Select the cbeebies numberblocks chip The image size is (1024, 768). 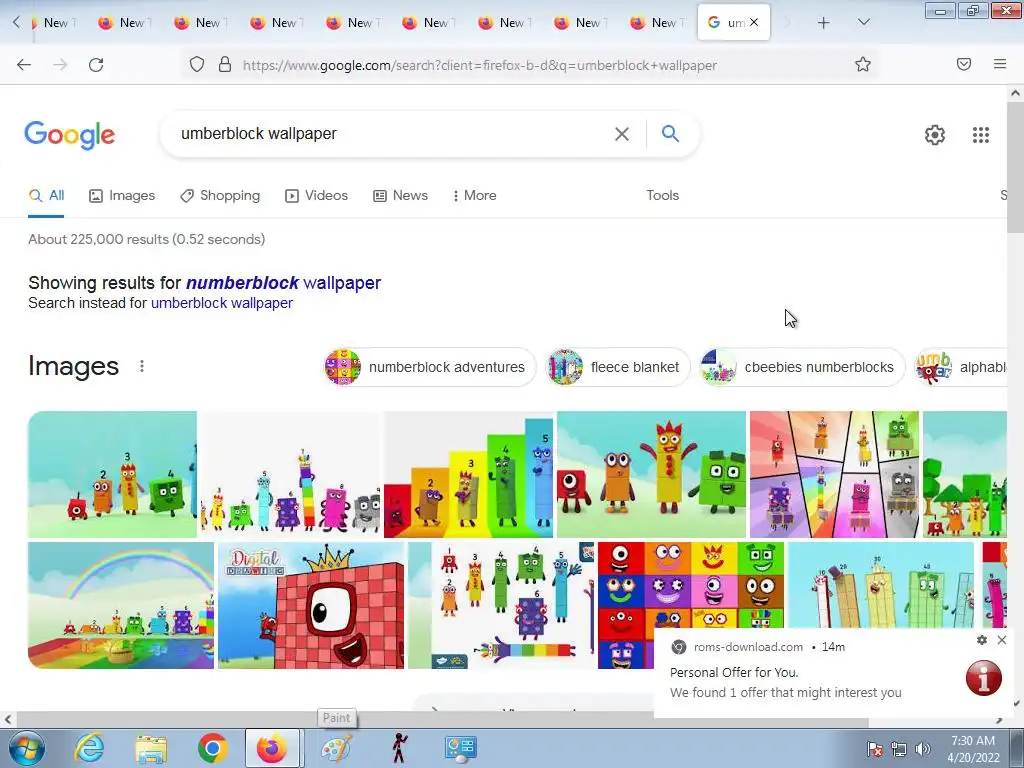802,367
